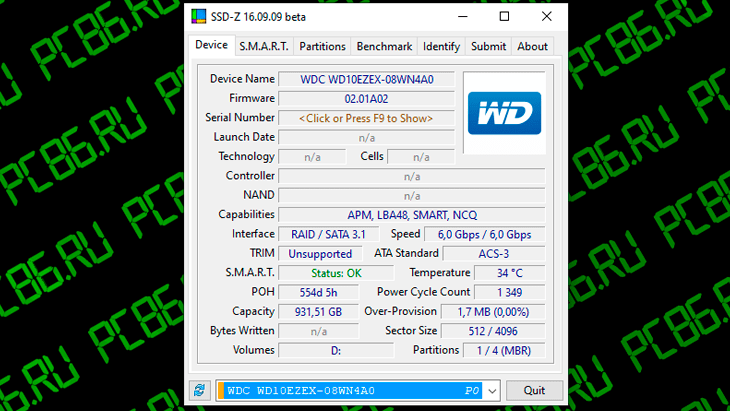Click the WD manufacturer logo
The width and height of the screenshot is (730, 411).
click(x=504, y=113)
